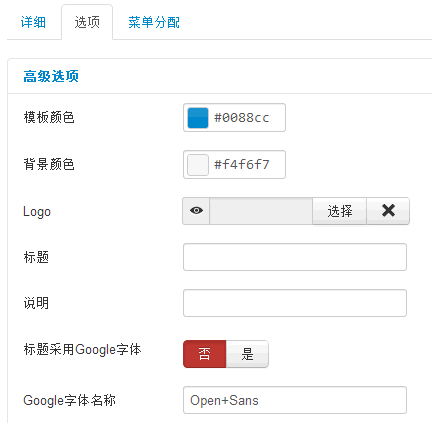Set 标题采用Google字体 to 否
The height and width of the screenshot is (423, 432).
[205, 354]
